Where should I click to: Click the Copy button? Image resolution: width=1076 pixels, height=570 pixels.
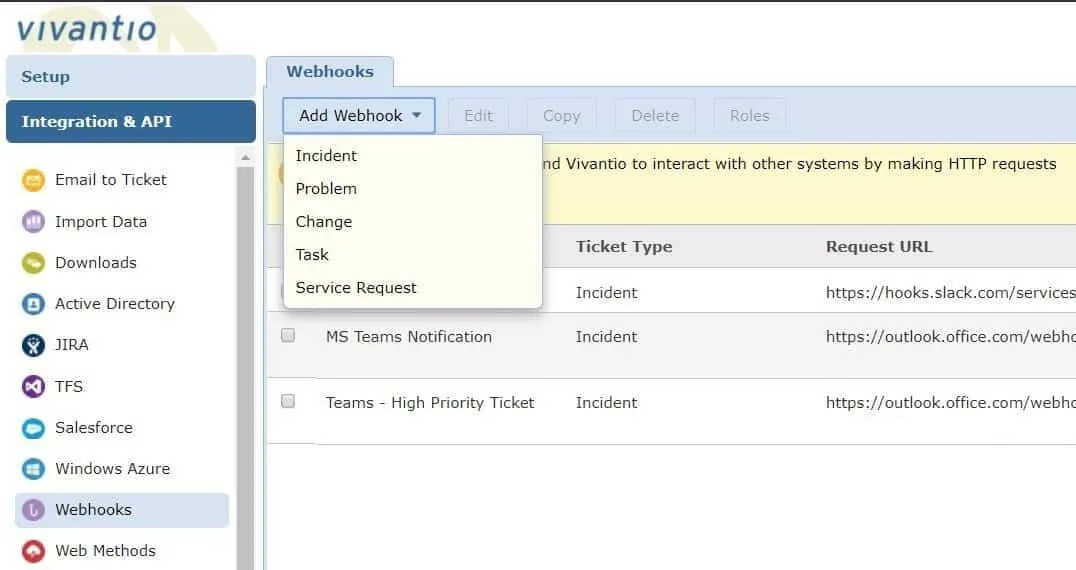pos(561,116)
